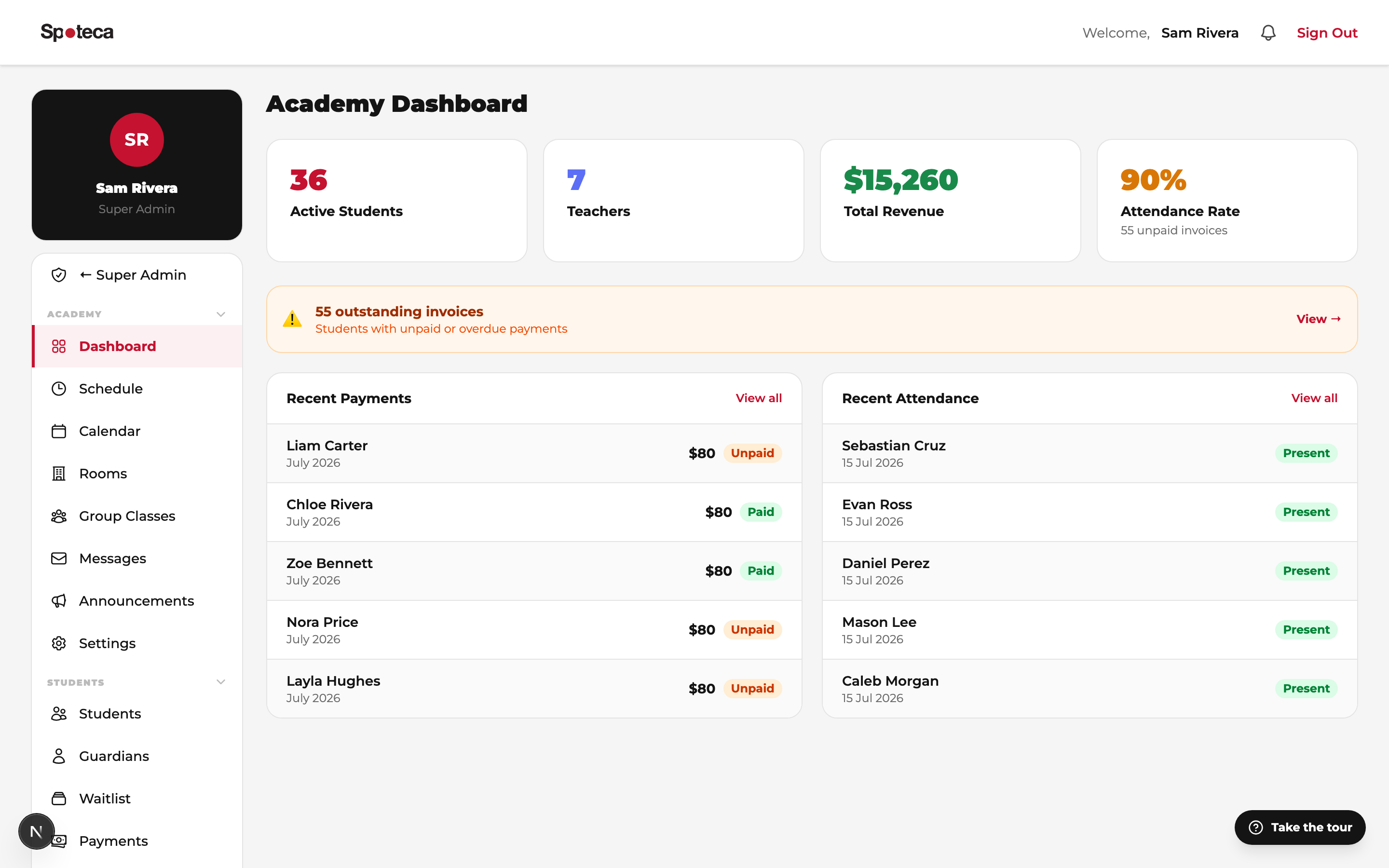Click Liam Carter's Unpaid badge

(752, 453)
